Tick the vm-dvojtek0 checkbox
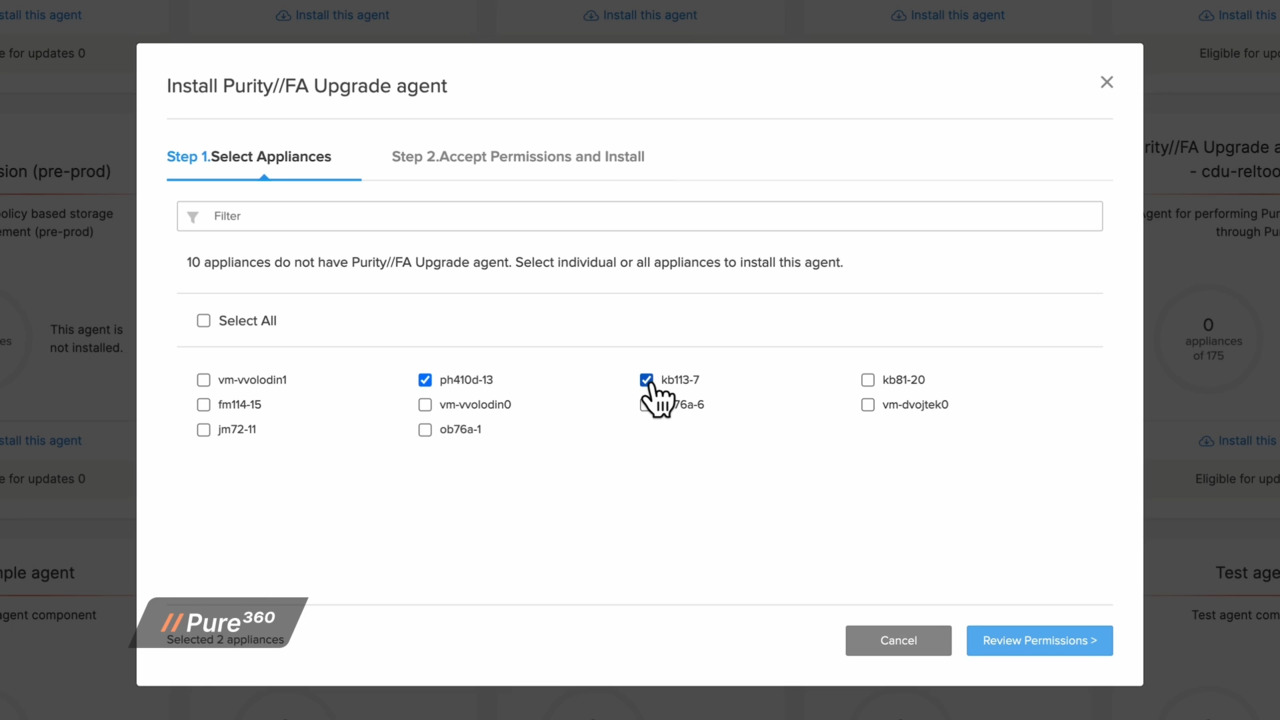The height and width of the screenshot is (720, 1280). tap(868, 405)
